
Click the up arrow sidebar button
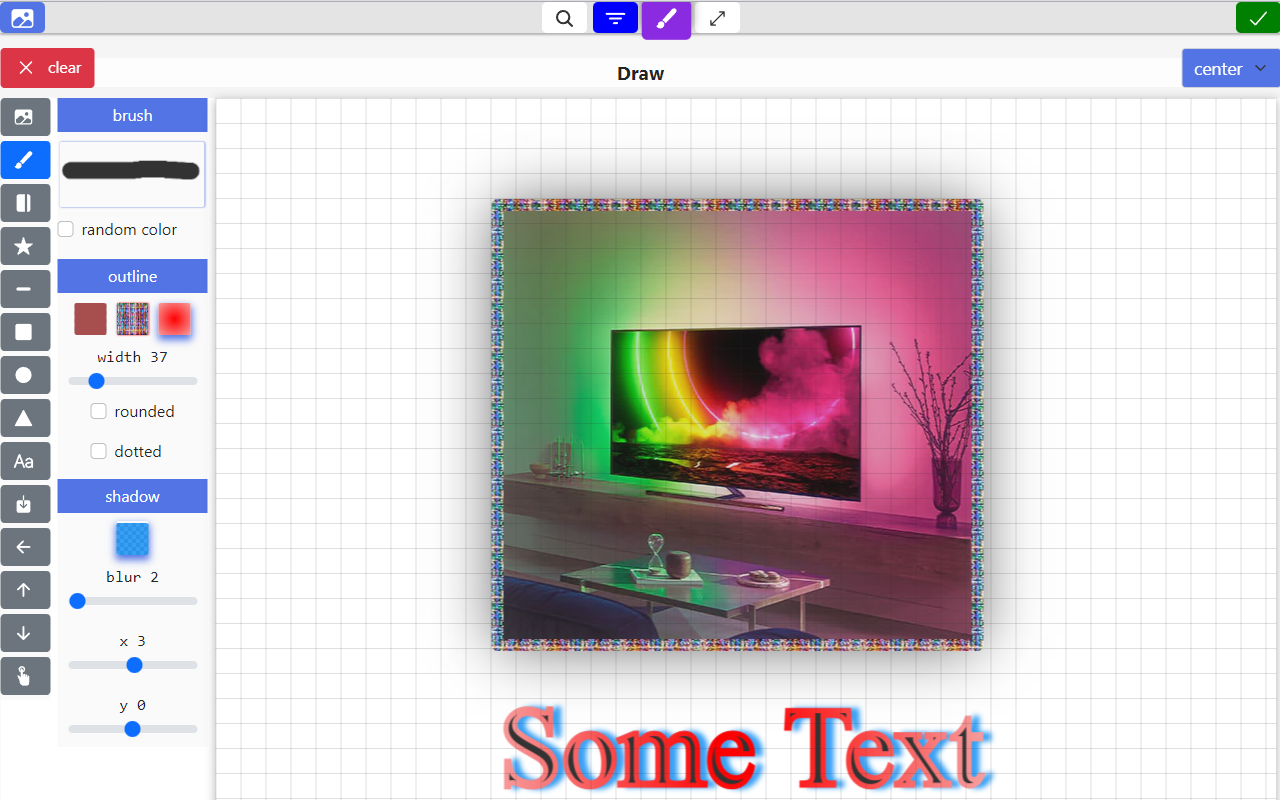pyautogui.click(x=25, y=590)
